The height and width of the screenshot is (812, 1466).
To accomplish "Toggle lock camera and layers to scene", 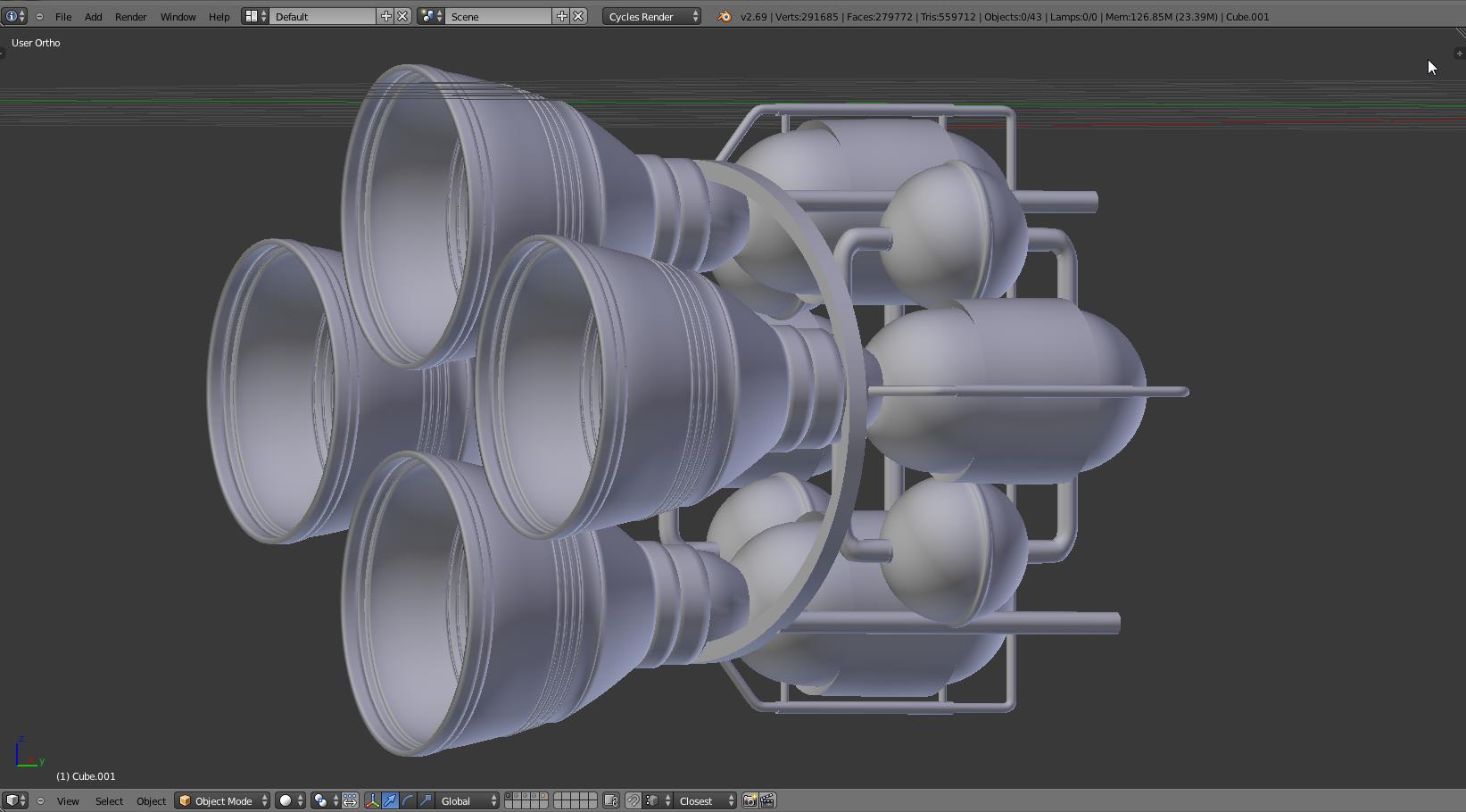I will (x=611, y=800).
